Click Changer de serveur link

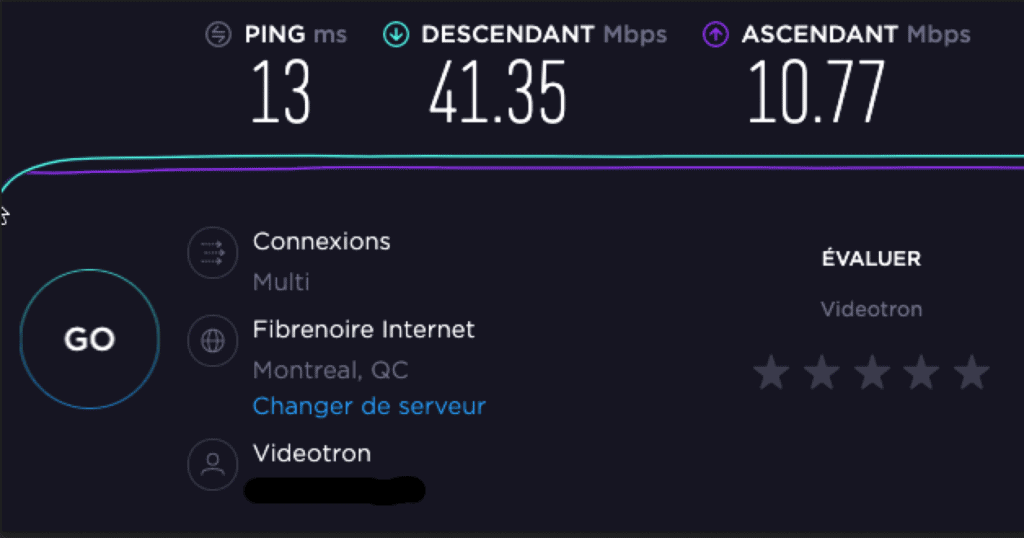[x=369, y=406]
